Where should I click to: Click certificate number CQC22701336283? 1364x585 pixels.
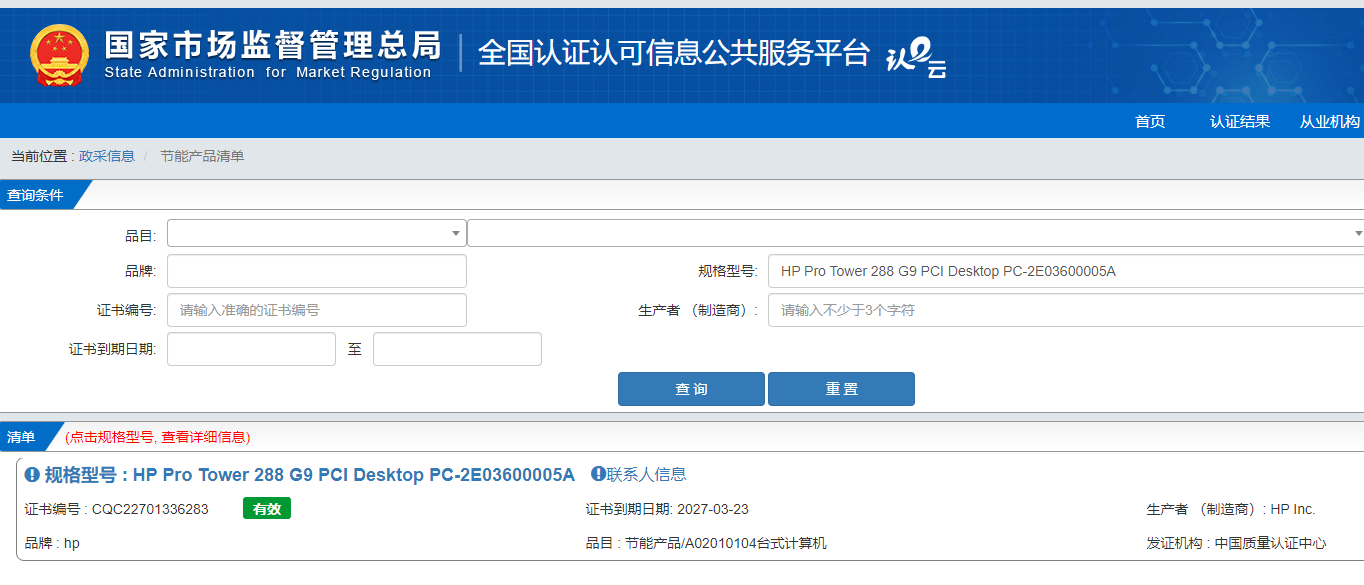(x=150, y=509)
